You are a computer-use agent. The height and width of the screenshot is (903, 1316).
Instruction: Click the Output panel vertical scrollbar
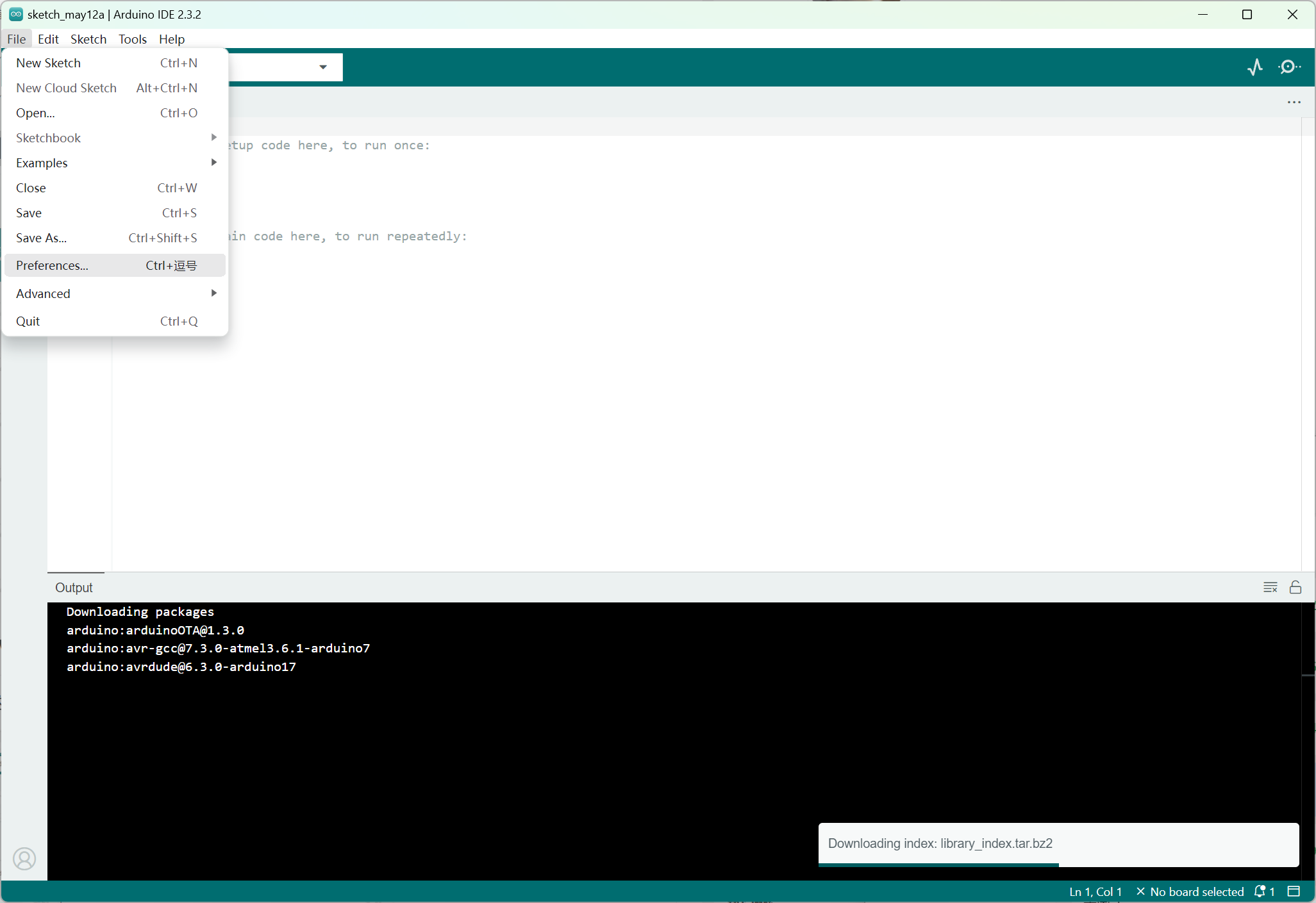pyautogui.click(x=1308, y=740)
